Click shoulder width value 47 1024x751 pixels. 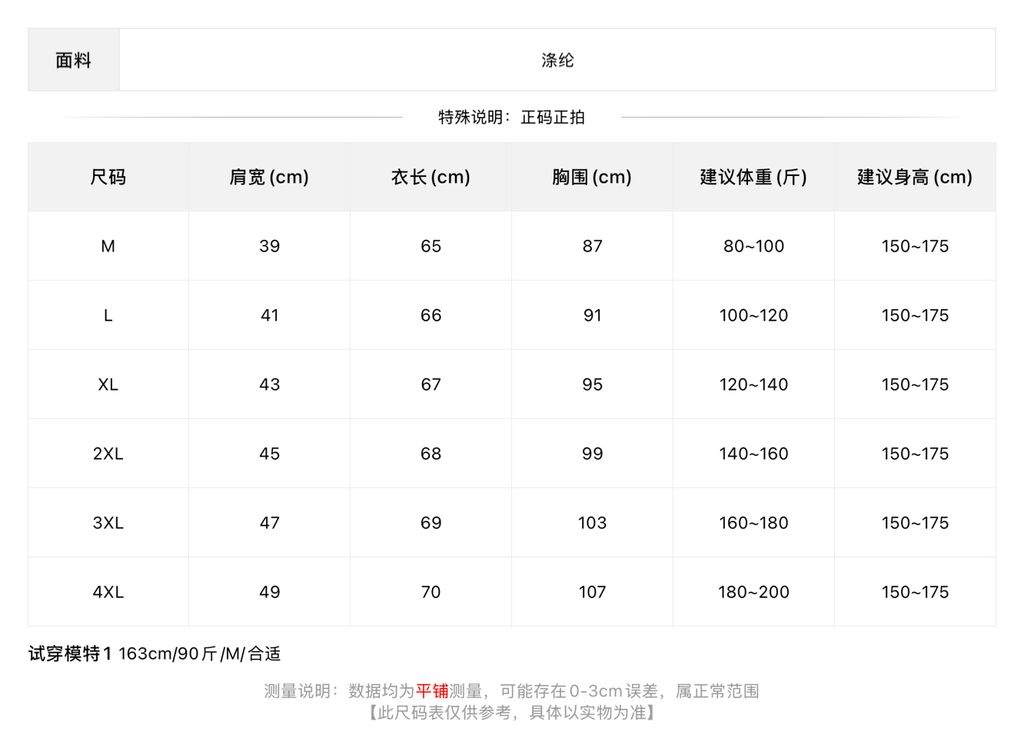pyautogui.click(x=269, y=523)
